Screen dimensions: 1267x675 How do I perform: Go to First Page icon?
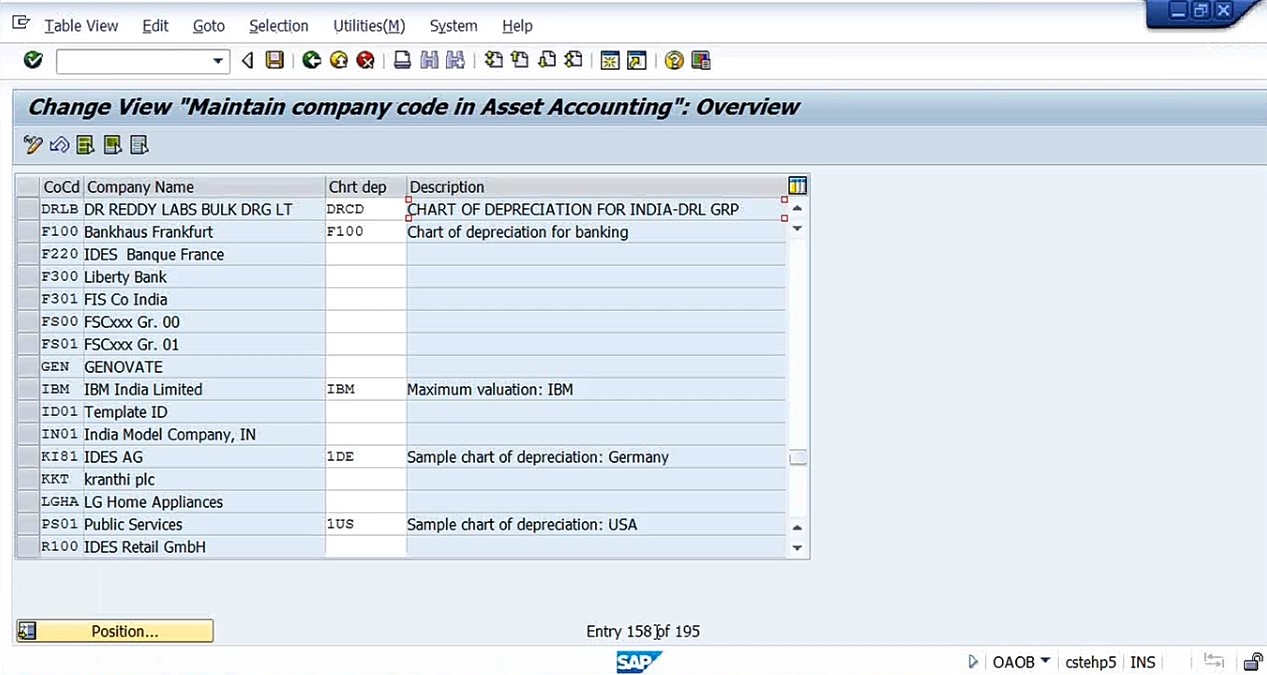point(493,61)
